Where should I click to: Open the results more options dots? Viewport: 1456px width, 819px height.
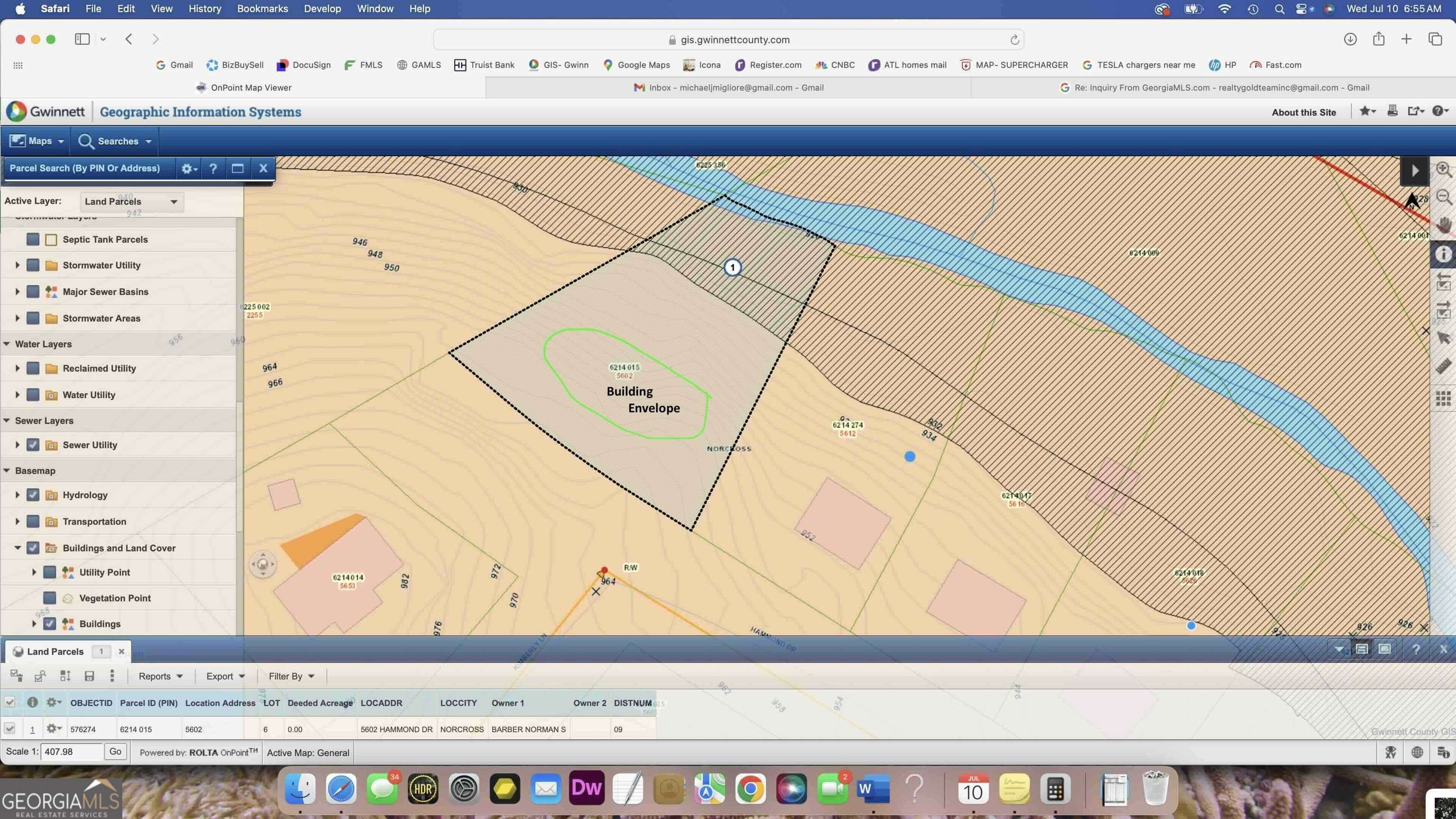(112, 676)
